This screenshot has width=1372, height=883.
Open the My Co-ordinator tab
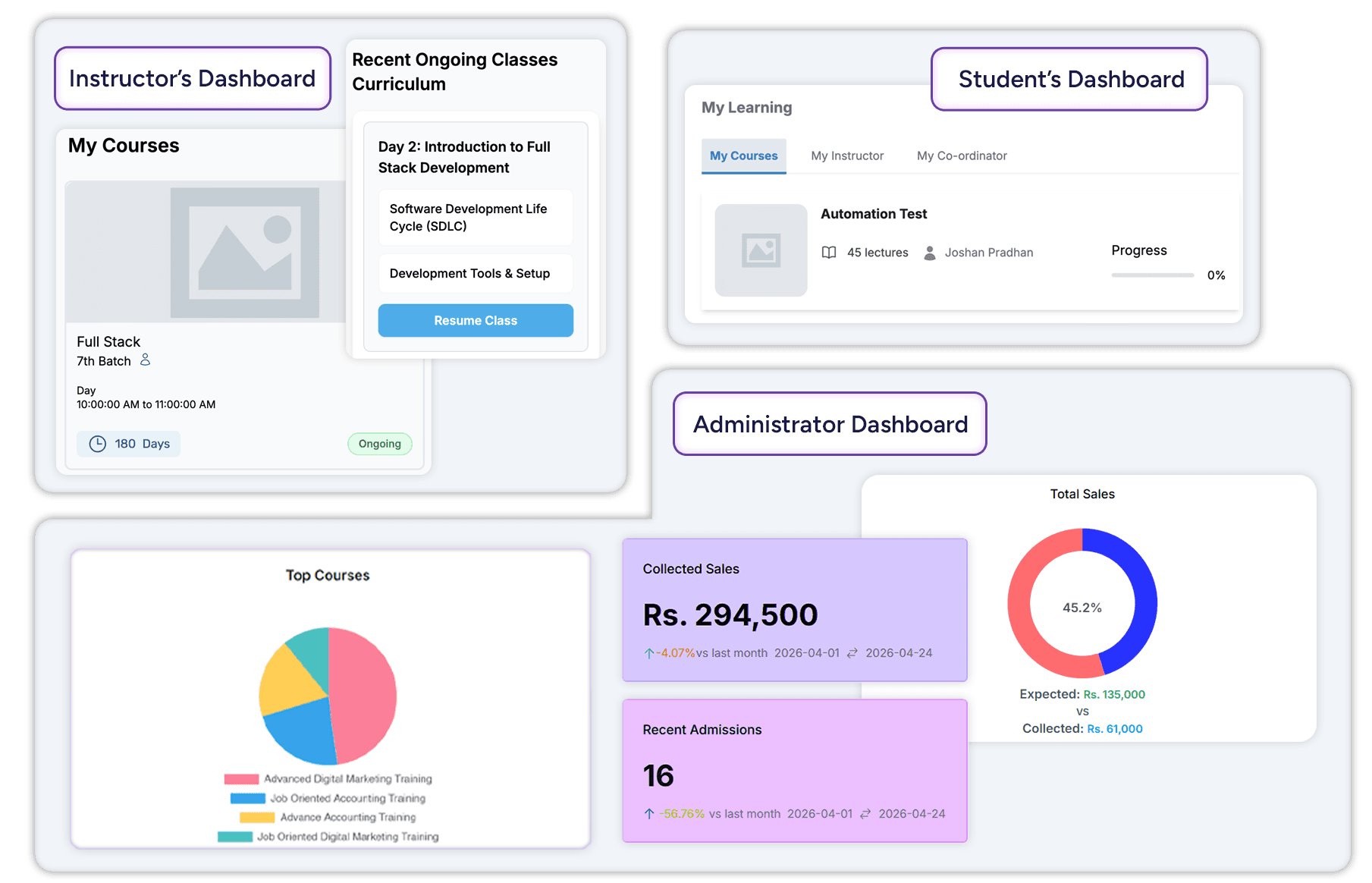pos(962,156)
